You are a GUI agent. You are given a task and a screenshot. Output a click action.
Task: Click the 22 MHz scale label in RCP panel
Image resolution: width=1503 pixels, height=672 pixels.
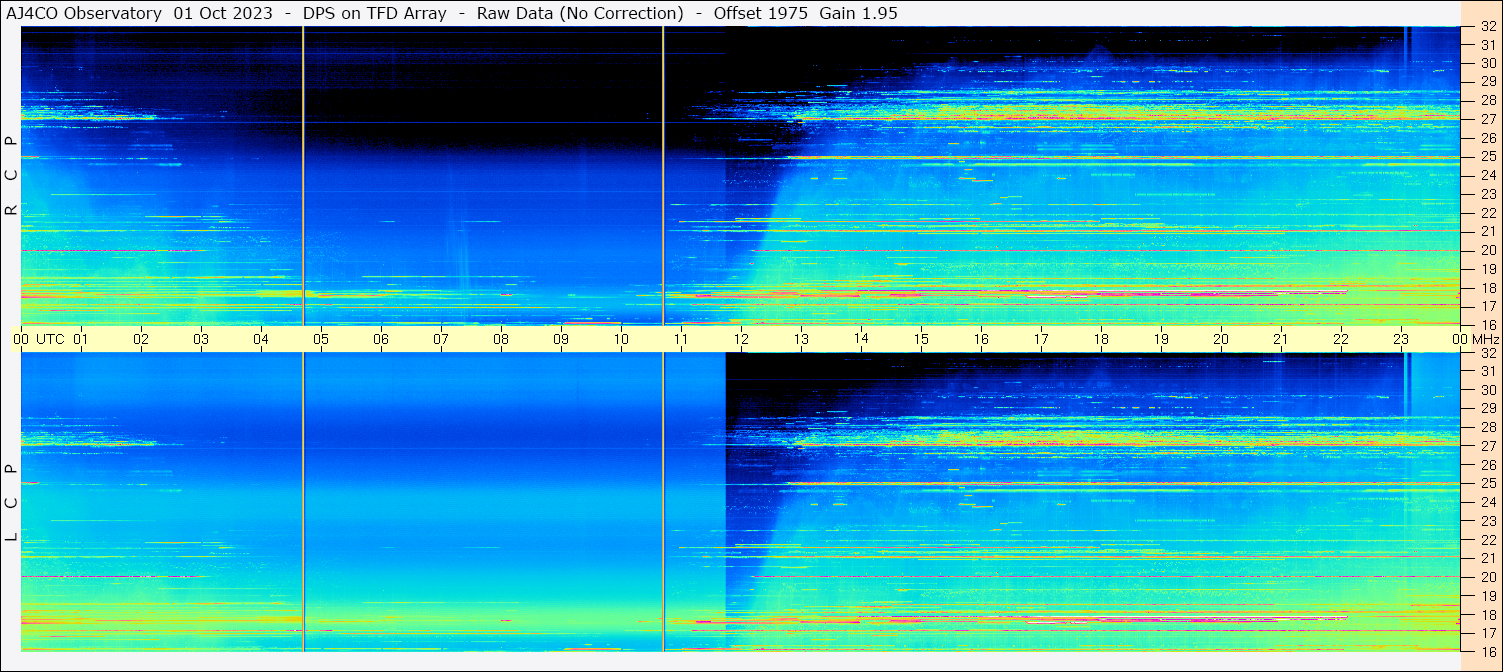1487,213
